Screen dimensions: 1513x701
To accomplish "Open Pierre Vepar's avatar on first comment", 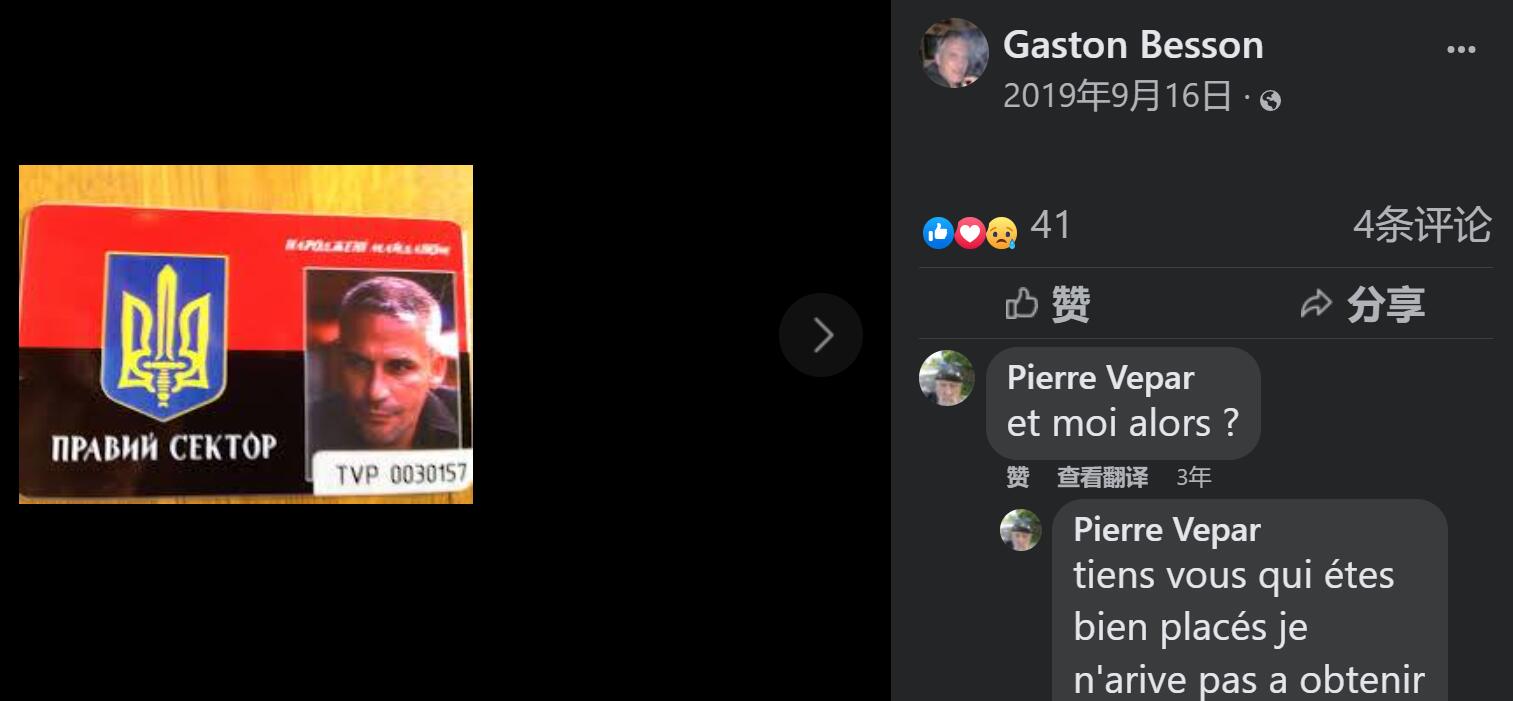I will [946, 378].
